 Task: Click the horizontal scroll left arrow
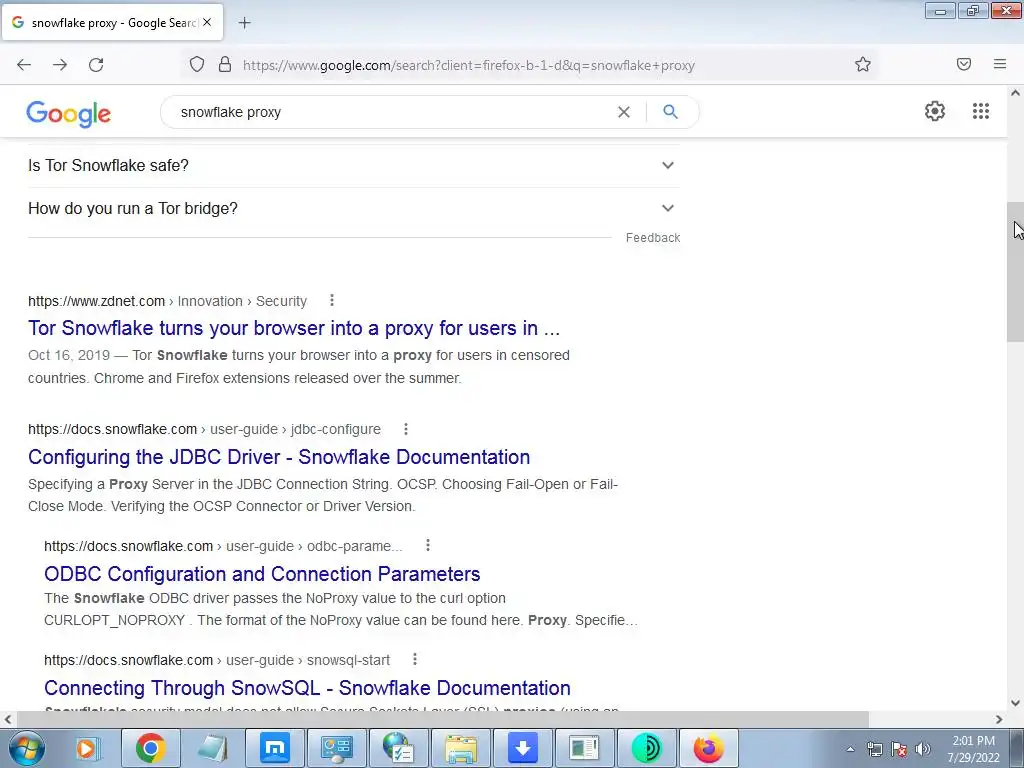click(7, 719)
